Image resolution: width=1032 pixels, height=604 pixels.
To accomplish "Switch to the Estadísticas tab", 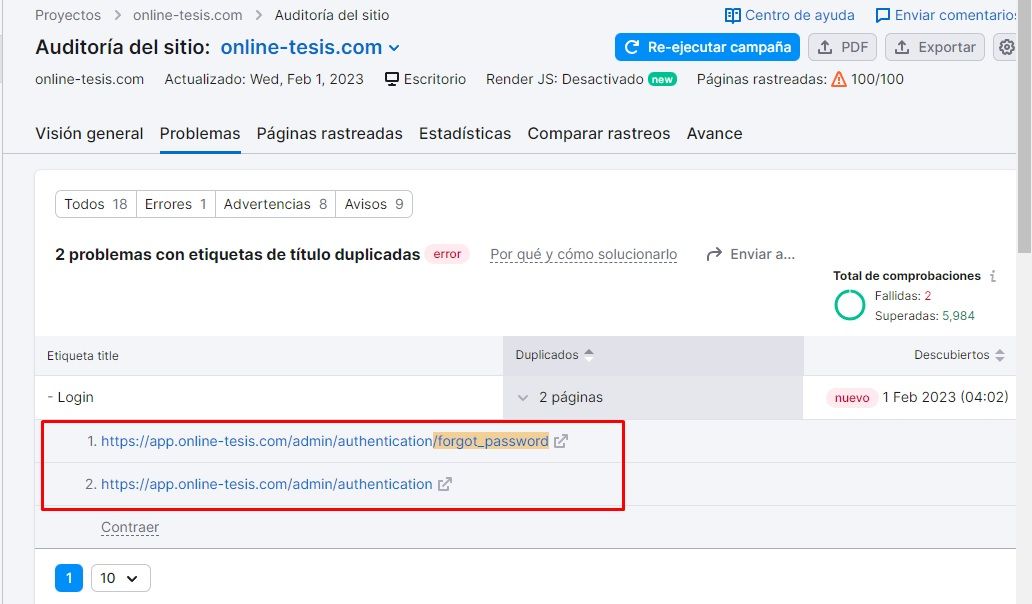I will pos(465,134).
